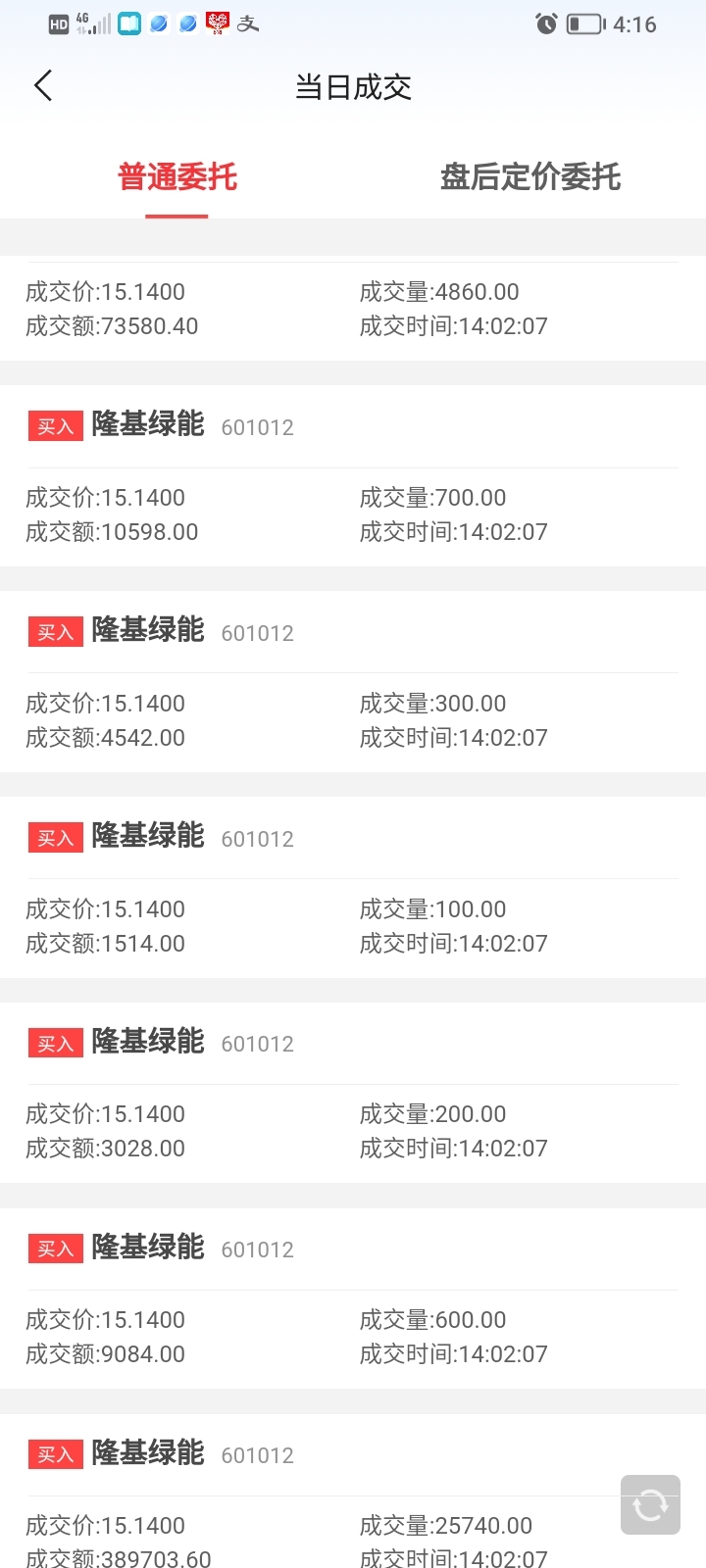Tap the floating refresh icon
The image size is (706, 1568).
[650, 1504]
